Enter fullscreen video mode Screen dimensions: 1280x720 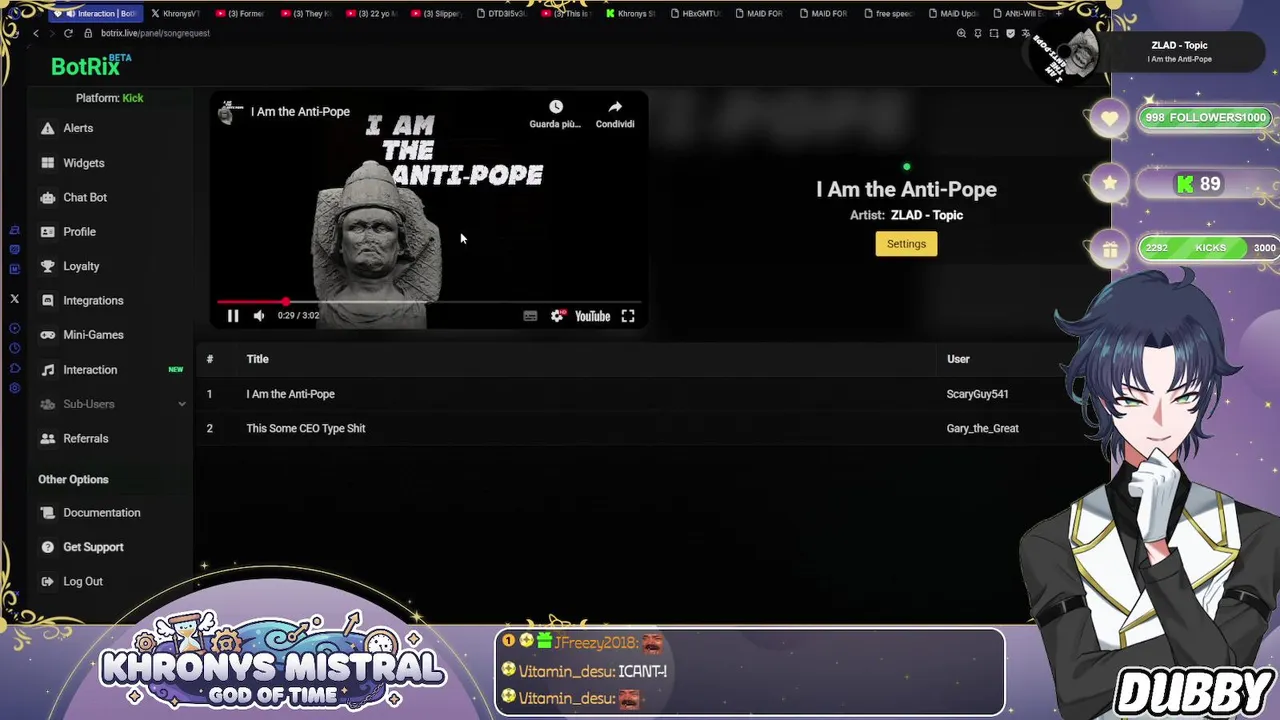pyautogui.click(x=628, y=316)
